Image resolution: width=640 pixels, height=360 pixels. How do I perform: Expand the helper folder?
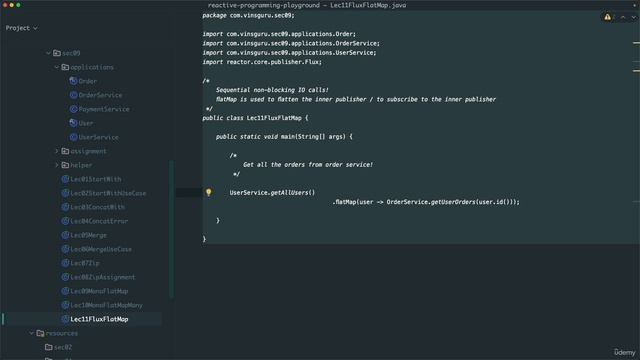coord(57,165)
